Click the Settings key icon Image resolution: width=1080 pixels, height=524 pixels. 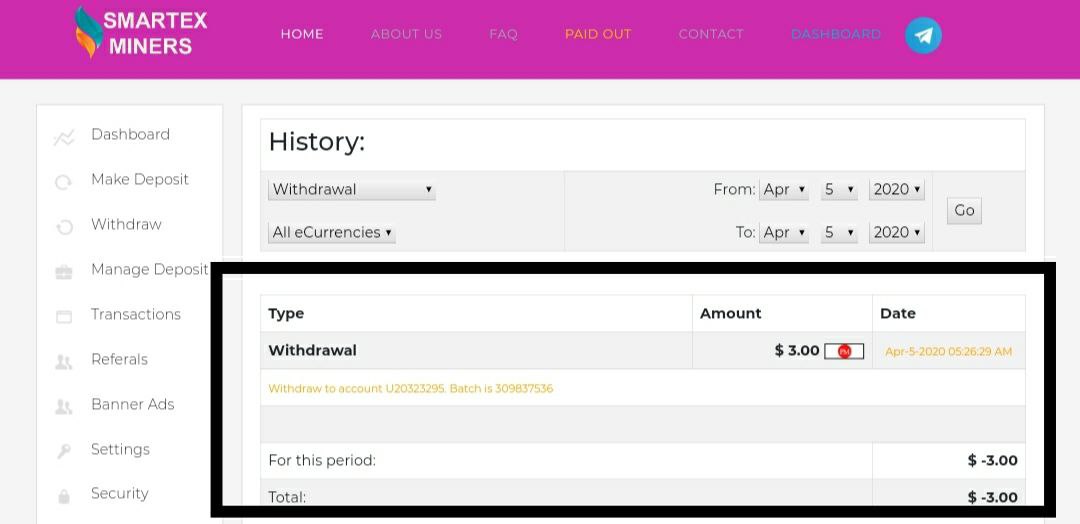64,451
